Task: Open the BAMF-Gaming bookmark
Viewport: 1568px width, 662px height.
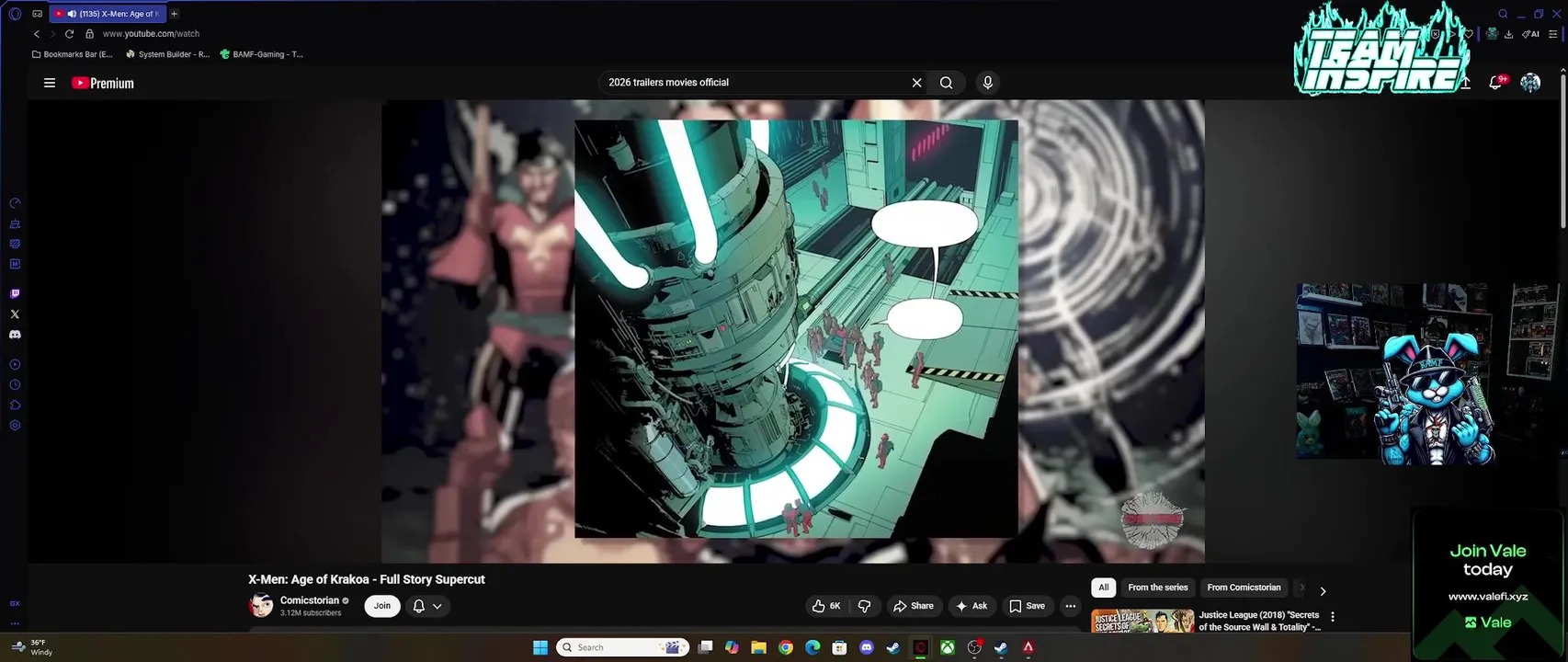Action: [262, 54]
